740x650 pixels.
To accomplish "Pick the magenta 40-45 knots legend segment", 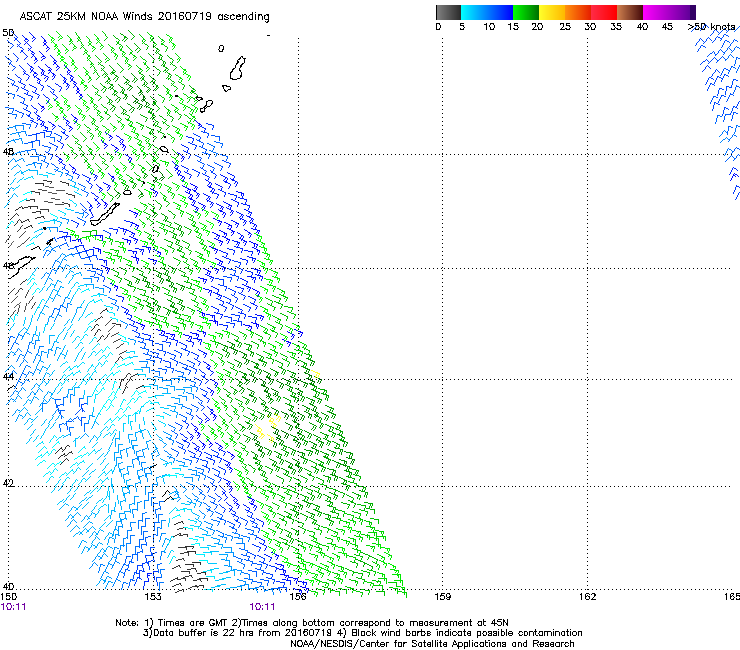I will point(656,12).
